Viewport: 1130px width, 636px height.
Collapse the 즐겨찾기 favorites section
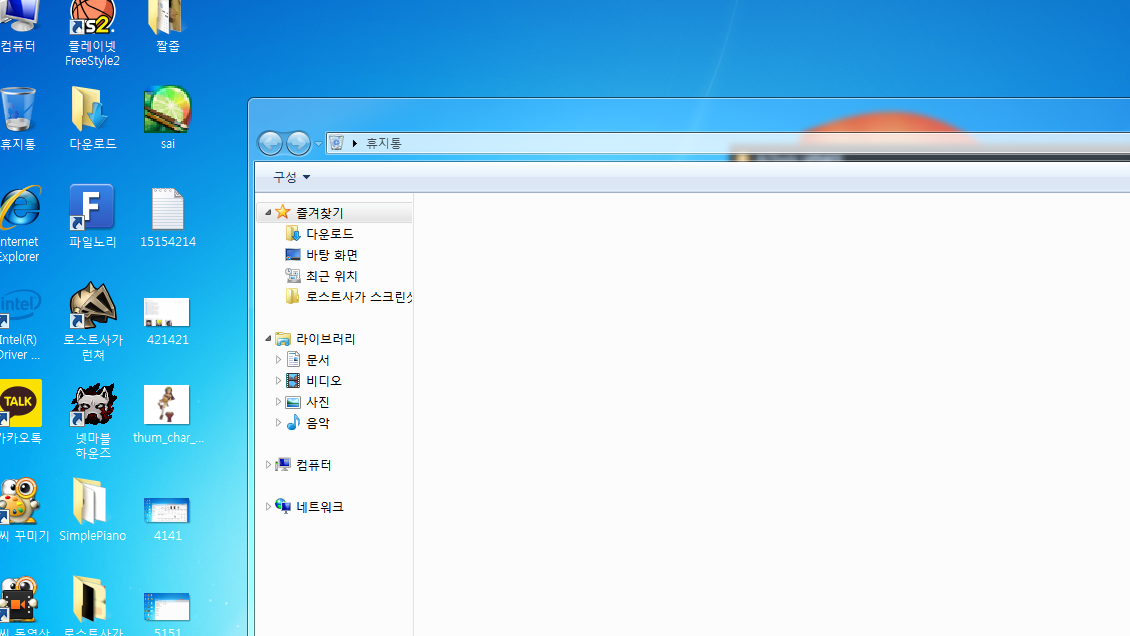[268, 212]
